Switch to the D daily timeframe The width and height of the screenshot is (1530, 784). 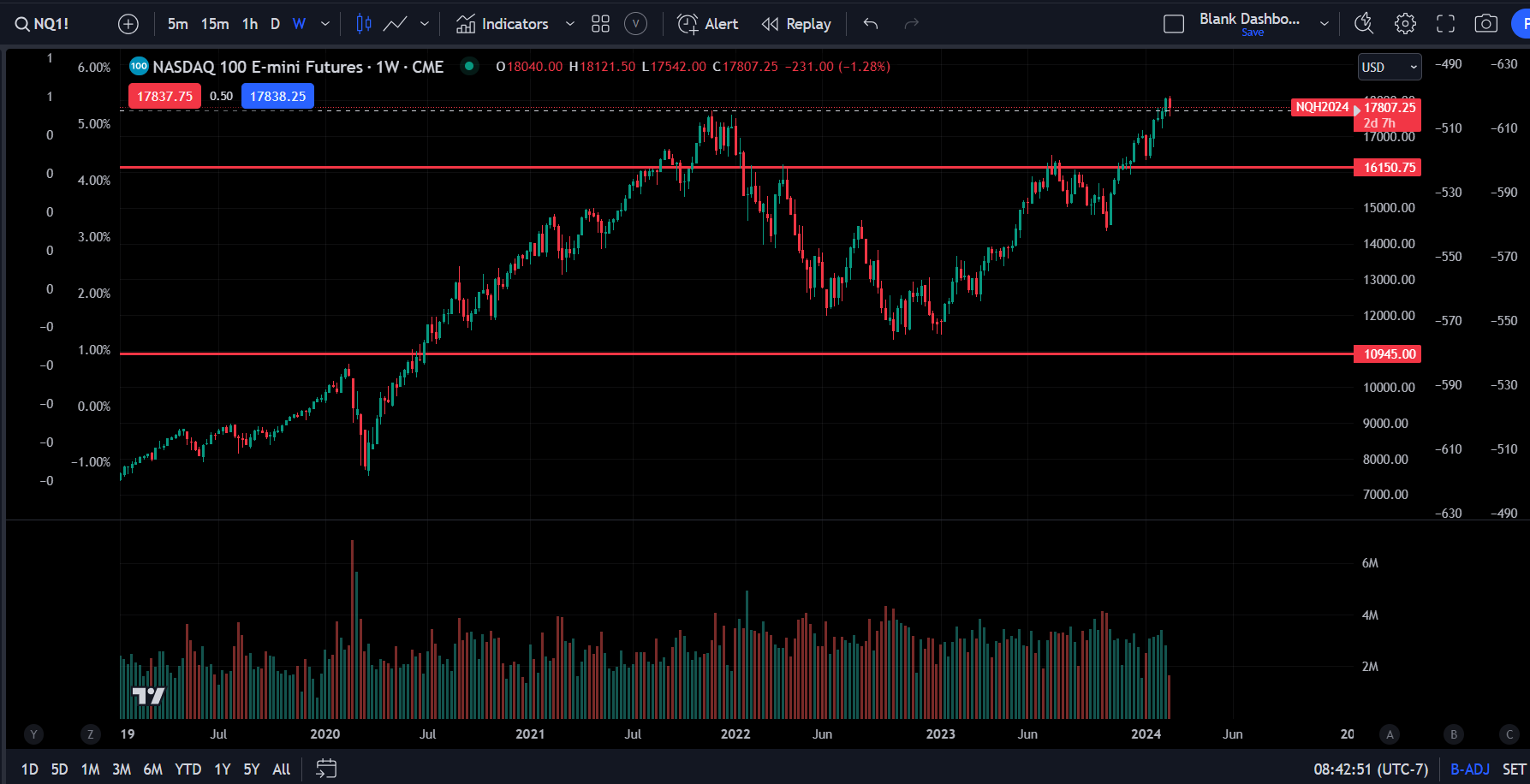click(x=275, y=24)
